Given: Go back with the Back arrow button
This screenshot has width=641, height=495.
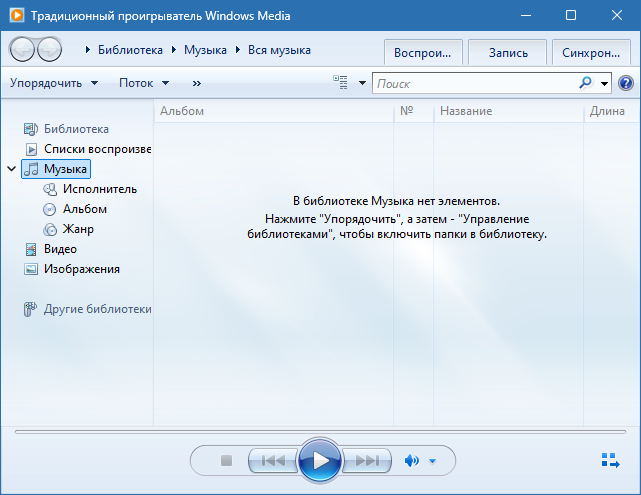Looking at the screenshot, I should [x=21, y=50].
